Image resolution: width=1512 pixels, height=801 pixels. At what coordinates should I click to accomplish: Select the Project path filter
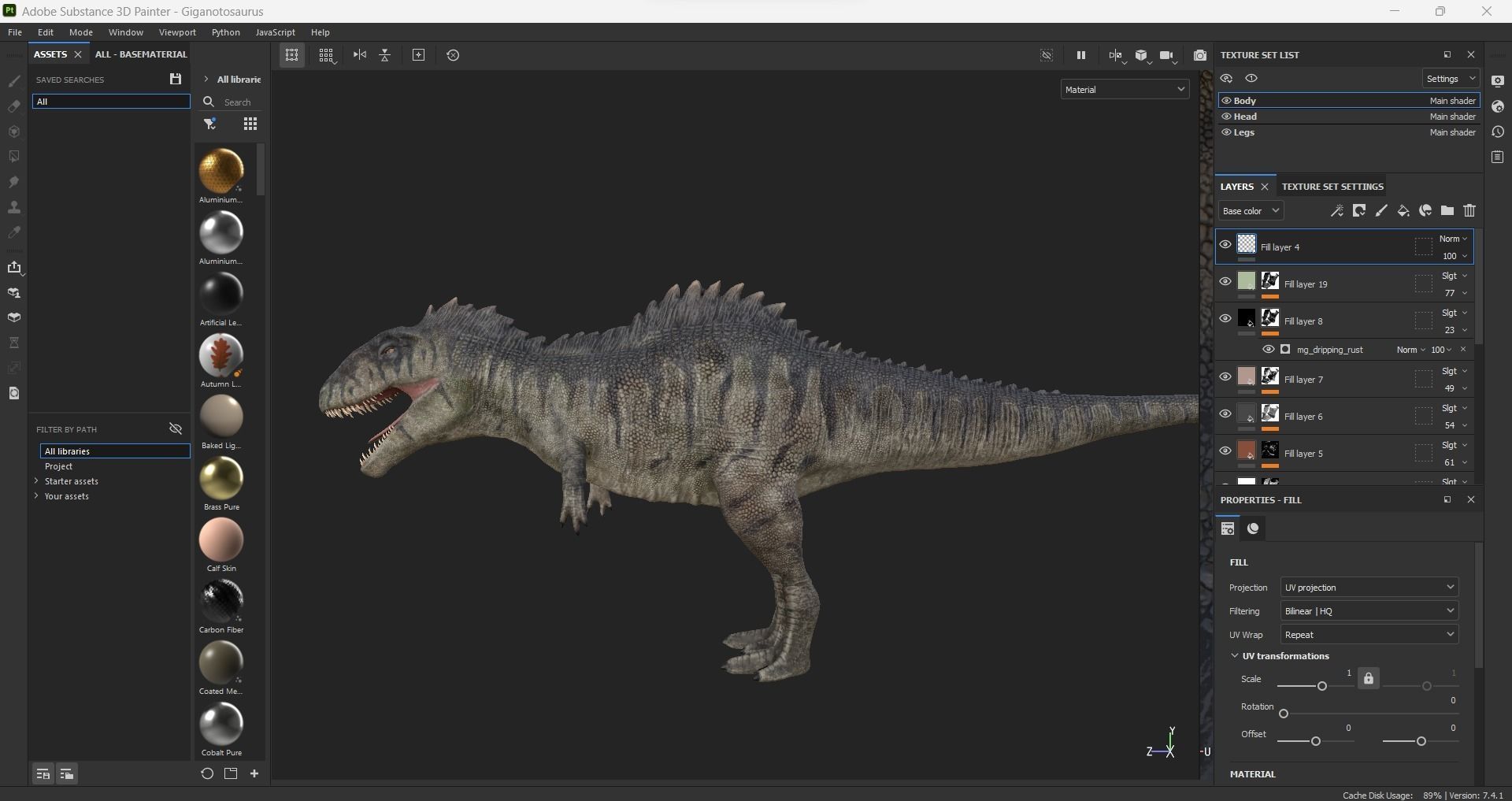tap(59, 466)
